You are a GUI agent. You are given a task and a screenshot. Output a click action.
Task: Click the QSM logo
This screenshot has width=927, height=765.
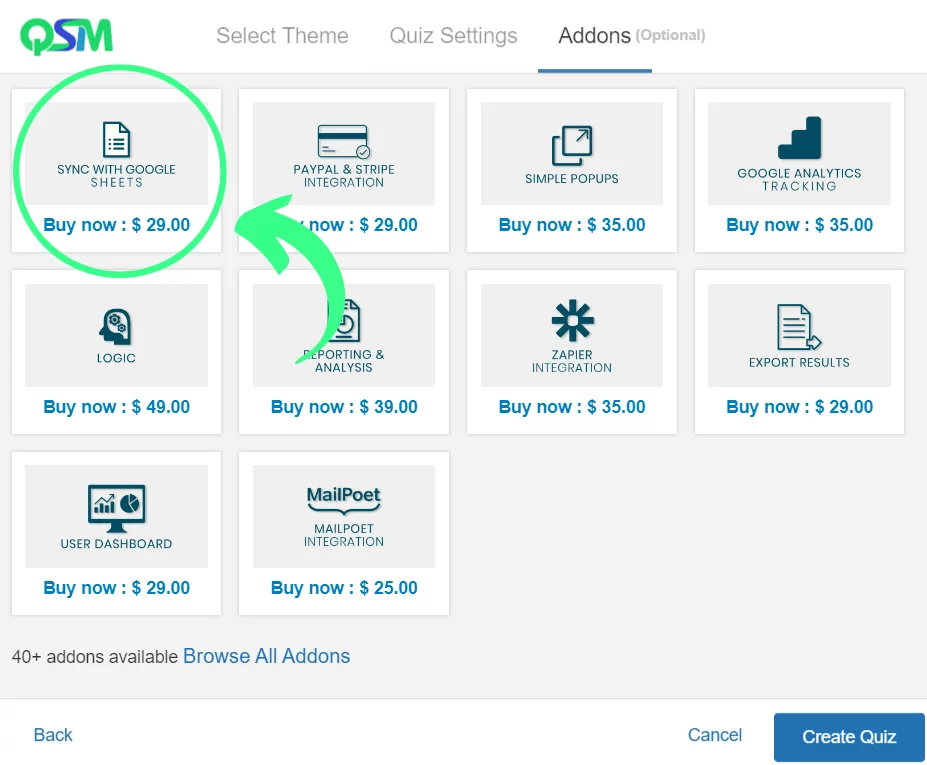tap(66, 37)
